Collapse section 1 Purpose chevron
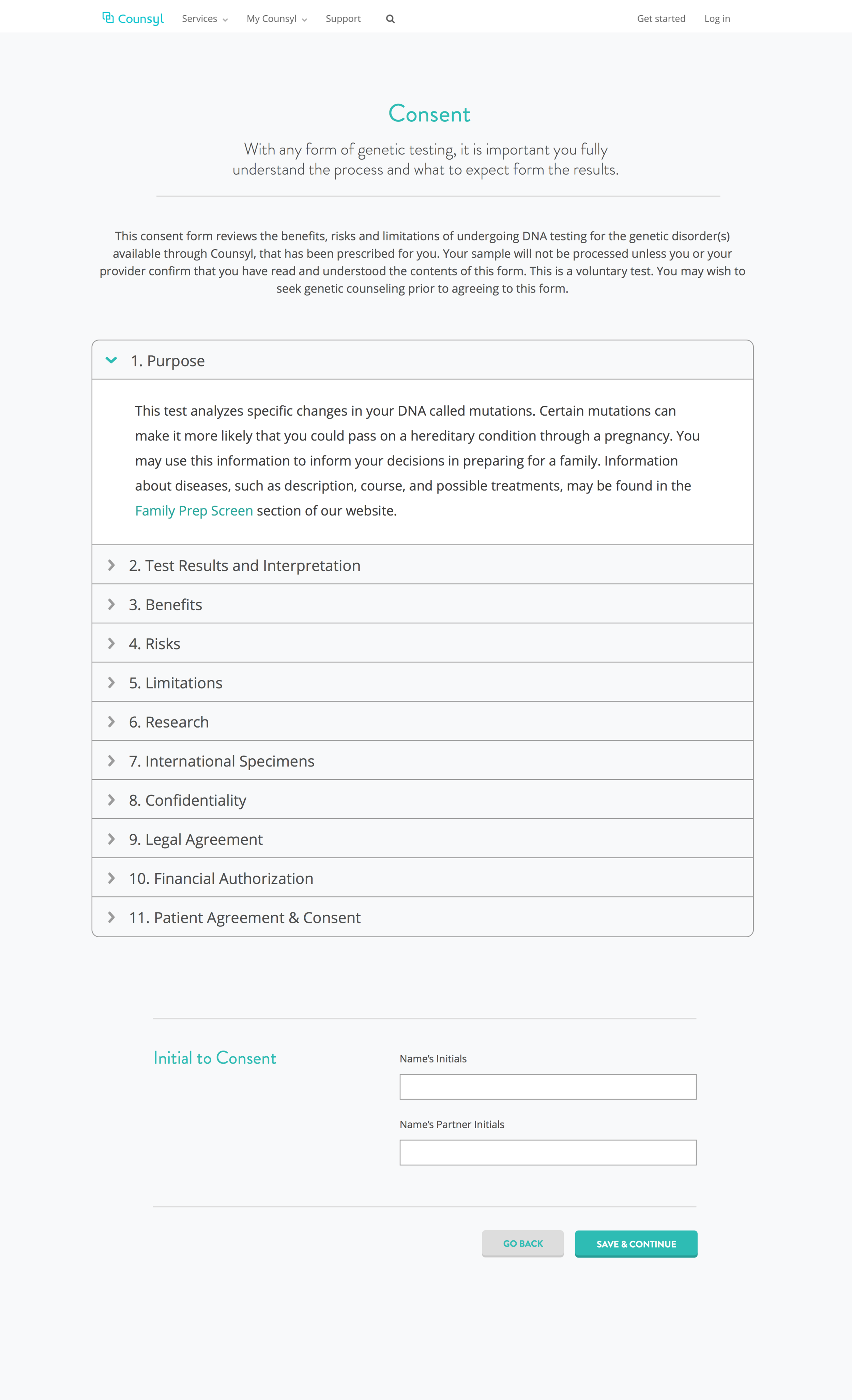Viewport: 852px width, 1400px height. 112,359
